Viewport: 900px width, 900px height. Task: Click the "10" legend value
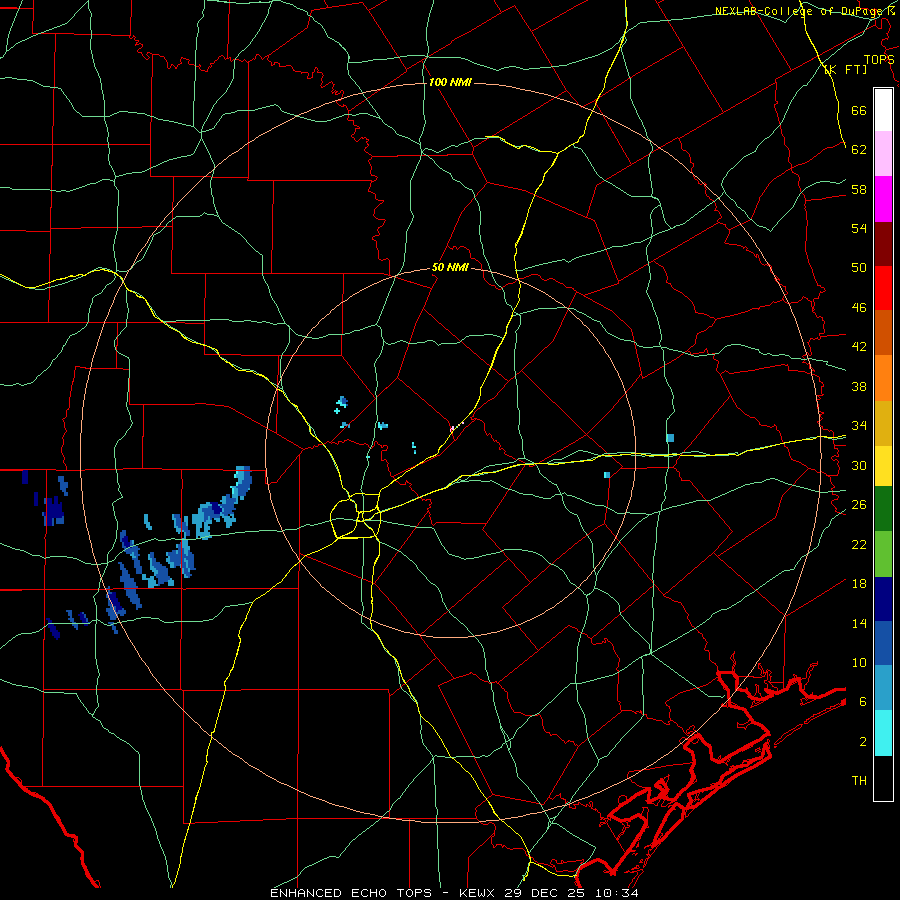coord(859,662)
